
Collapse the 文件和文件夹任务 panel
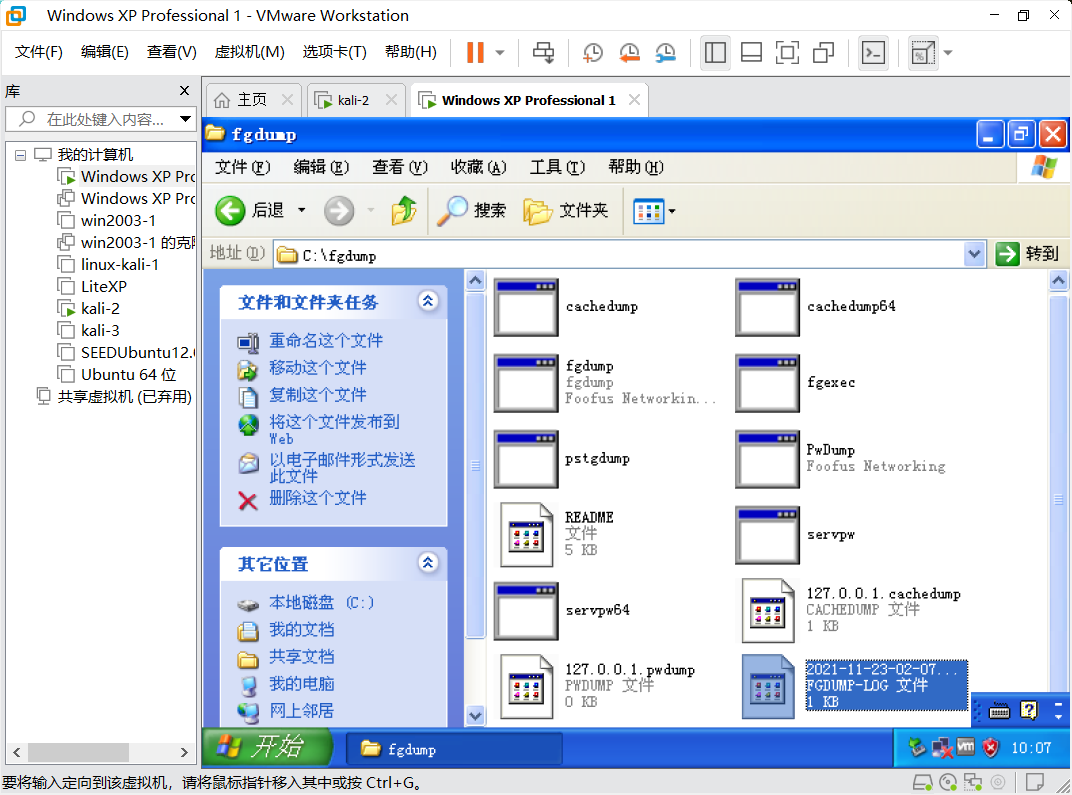[429, 303]
